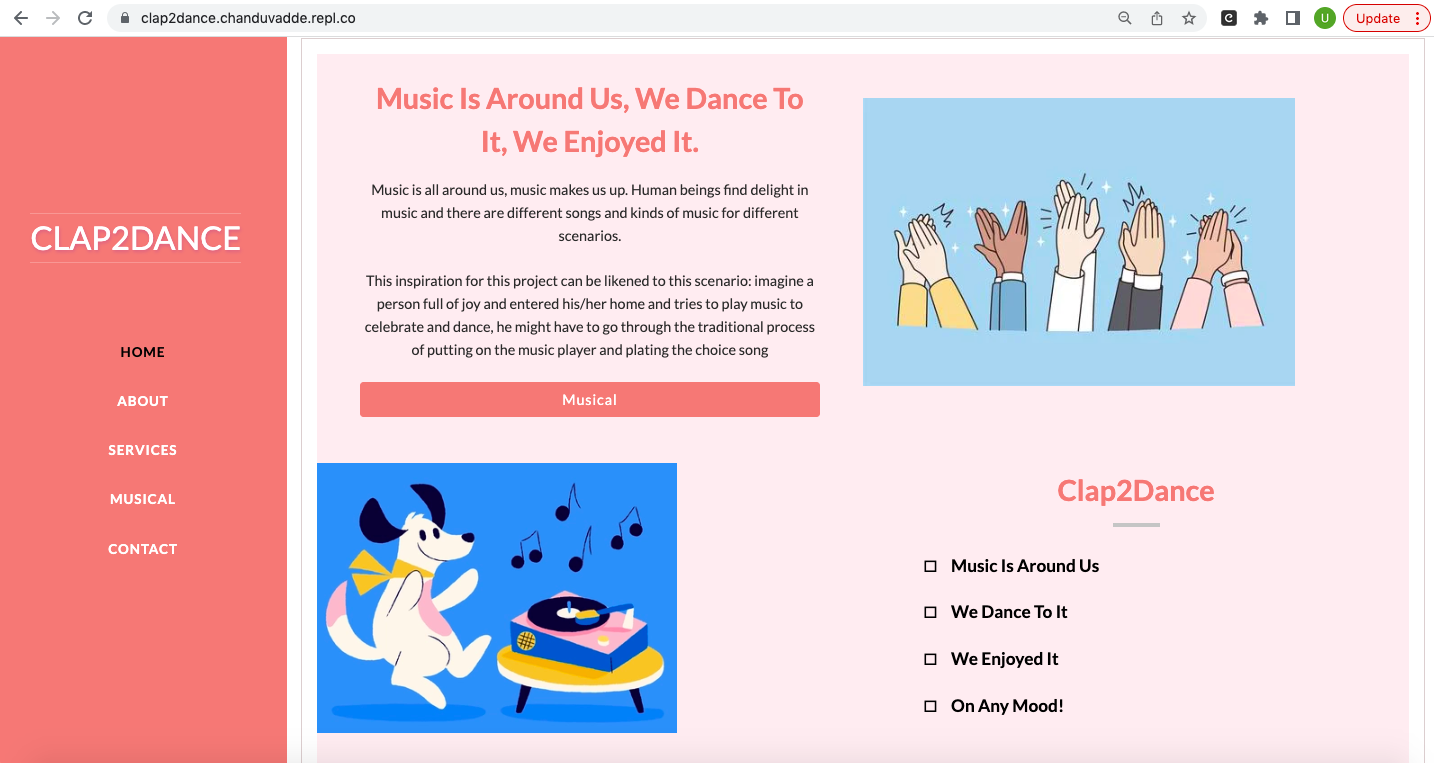Open the Contact link in sidebar
The height and width of the screenshot is (763, 1434).
142,549
